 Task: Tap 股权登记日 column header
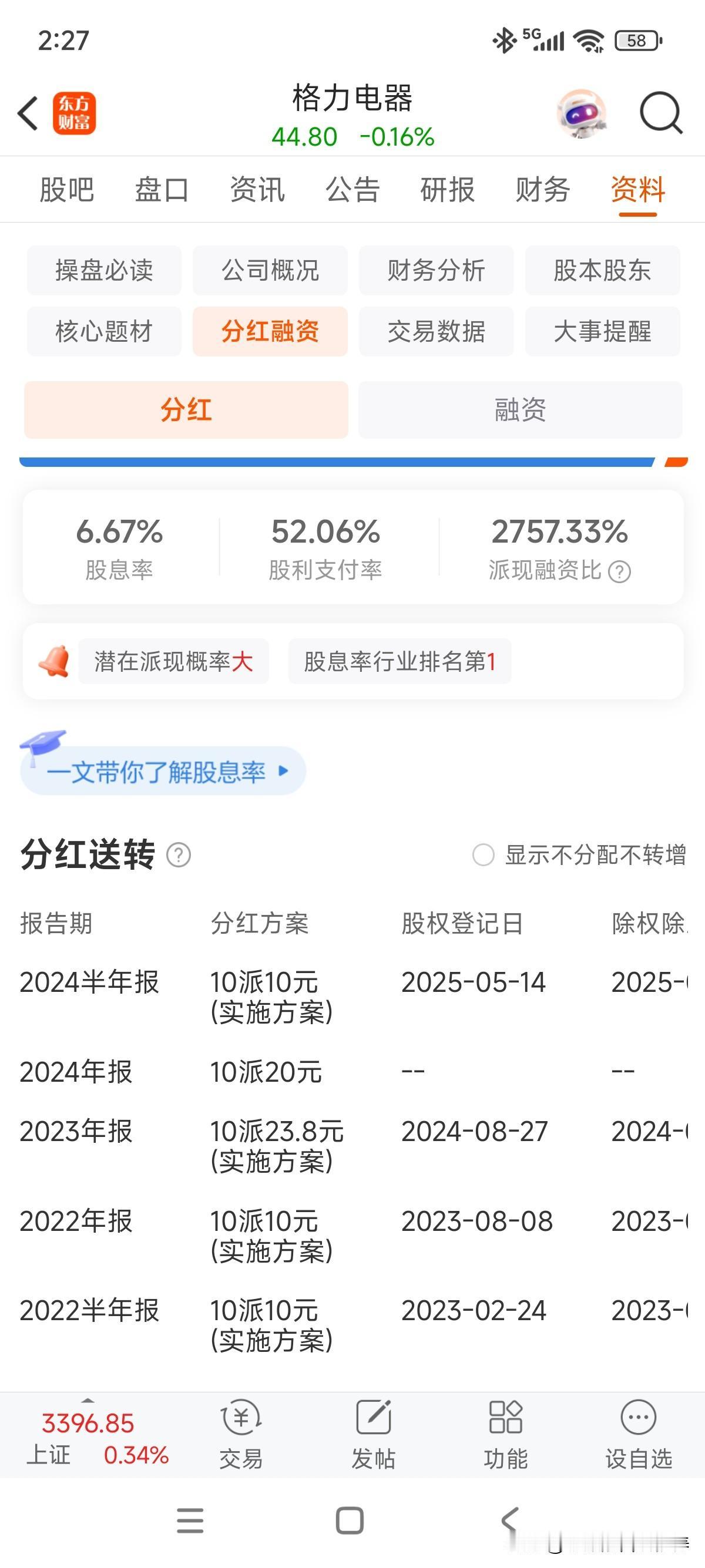[462, 923]
